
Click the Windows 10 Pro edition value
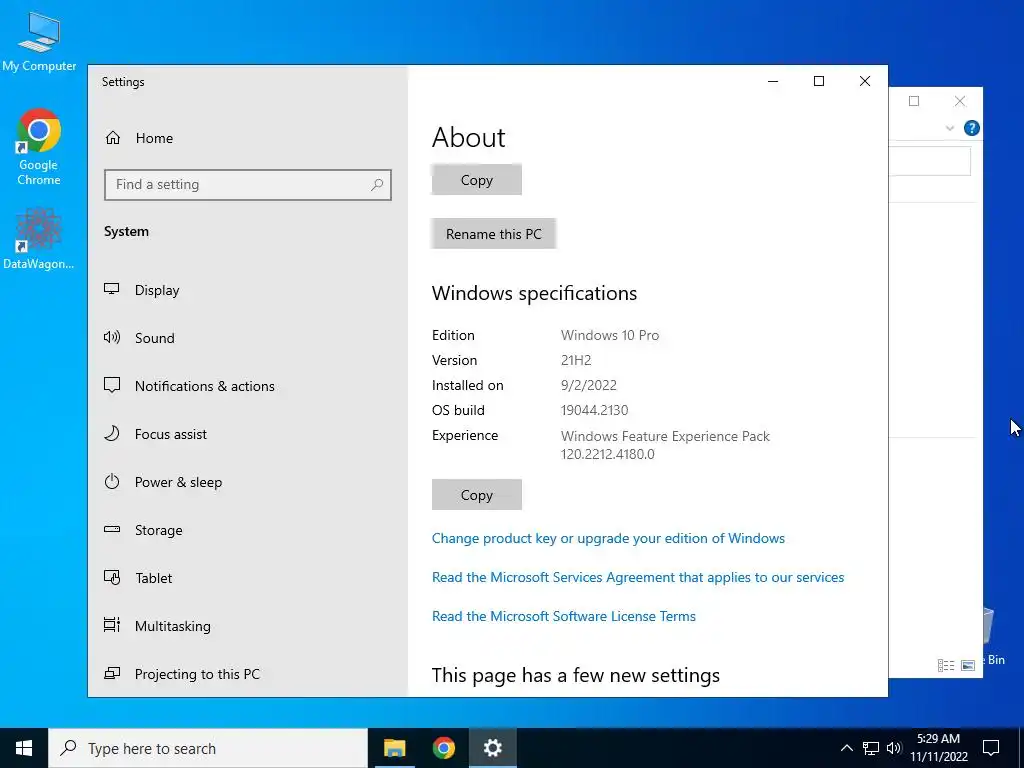610,336
